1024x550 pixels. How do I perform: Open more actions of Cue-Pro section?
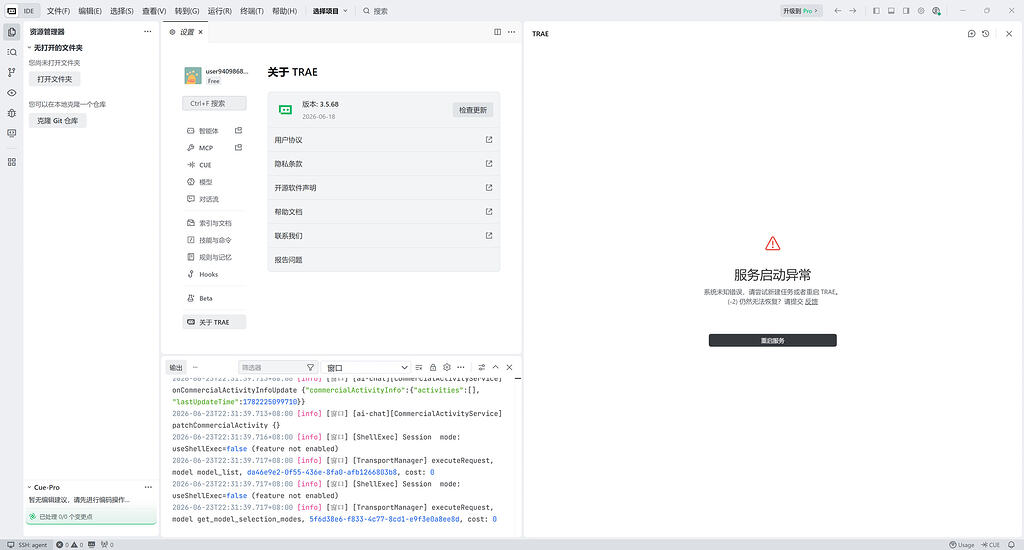click(x=148, y=487)
